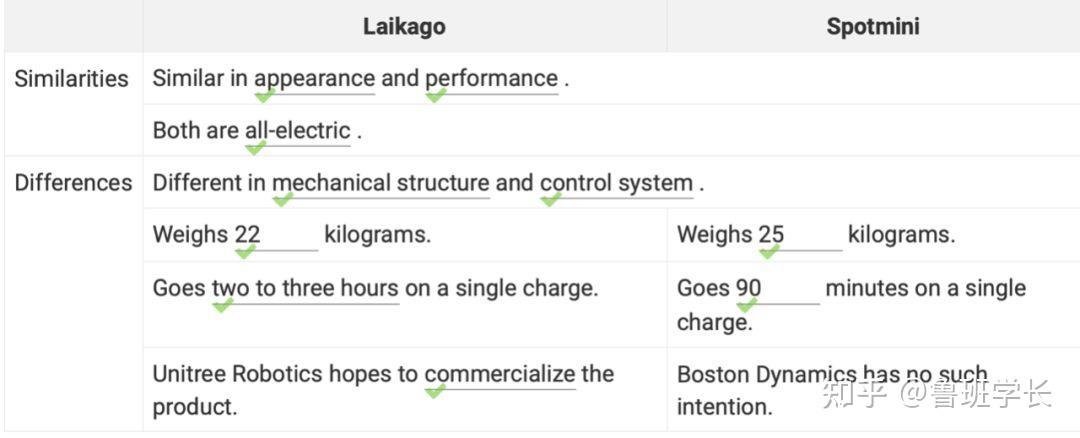The width and height of the screenshot is (1080, 438).
Task: Click the Similarities row label
Action: click(x=72, y=79)
